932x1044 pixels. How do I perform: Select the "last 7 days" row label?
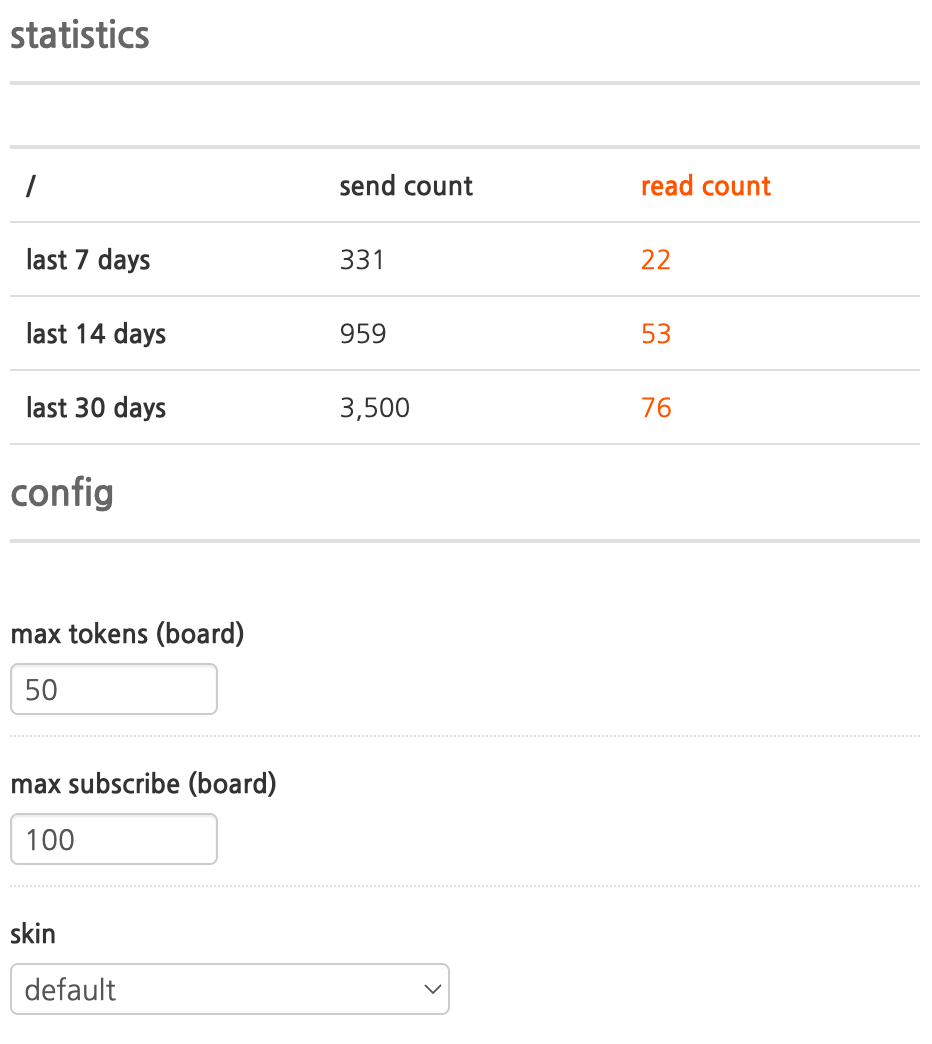tap(88, 260)
